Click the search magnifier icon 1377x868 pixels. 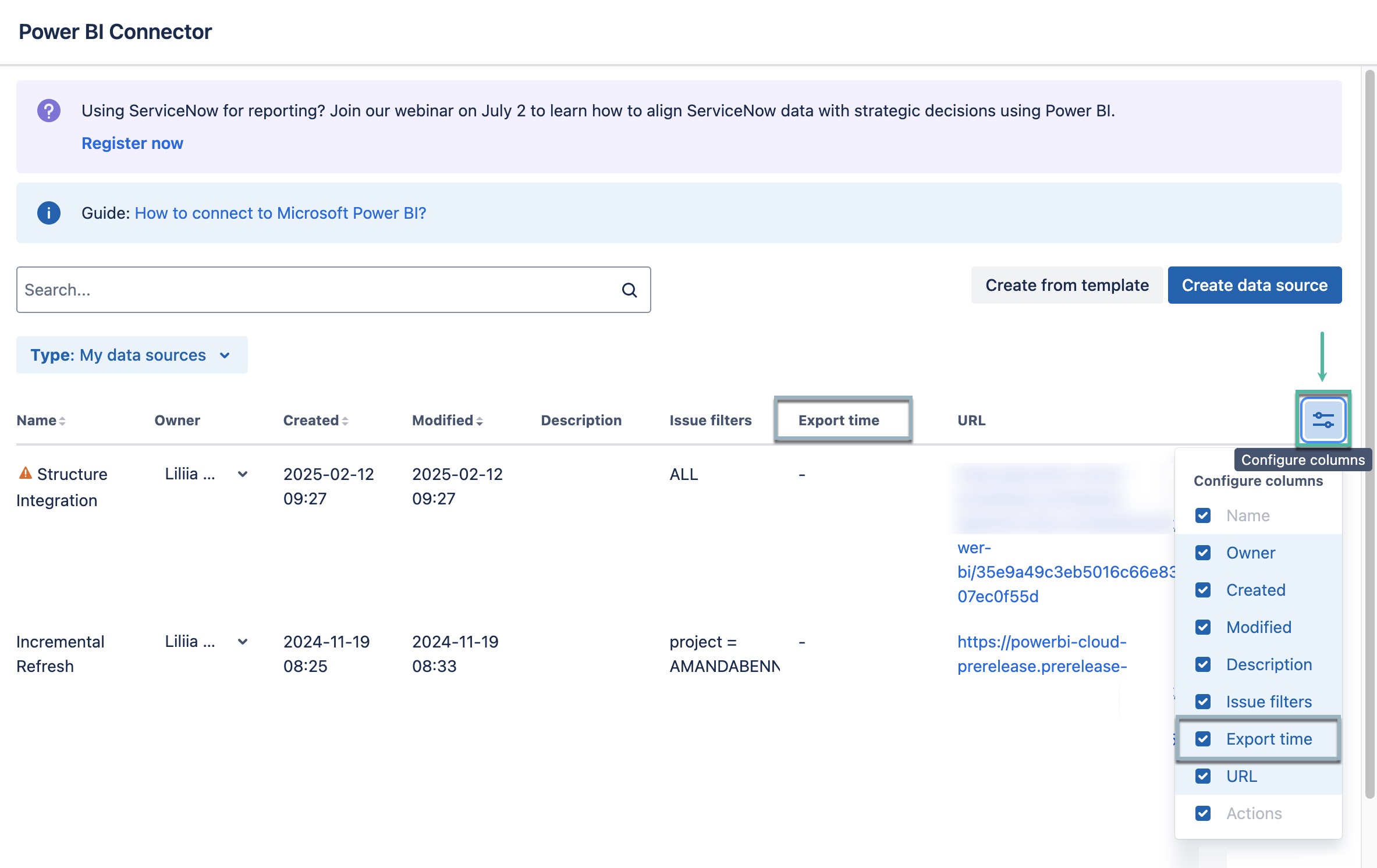pos(630,289)
